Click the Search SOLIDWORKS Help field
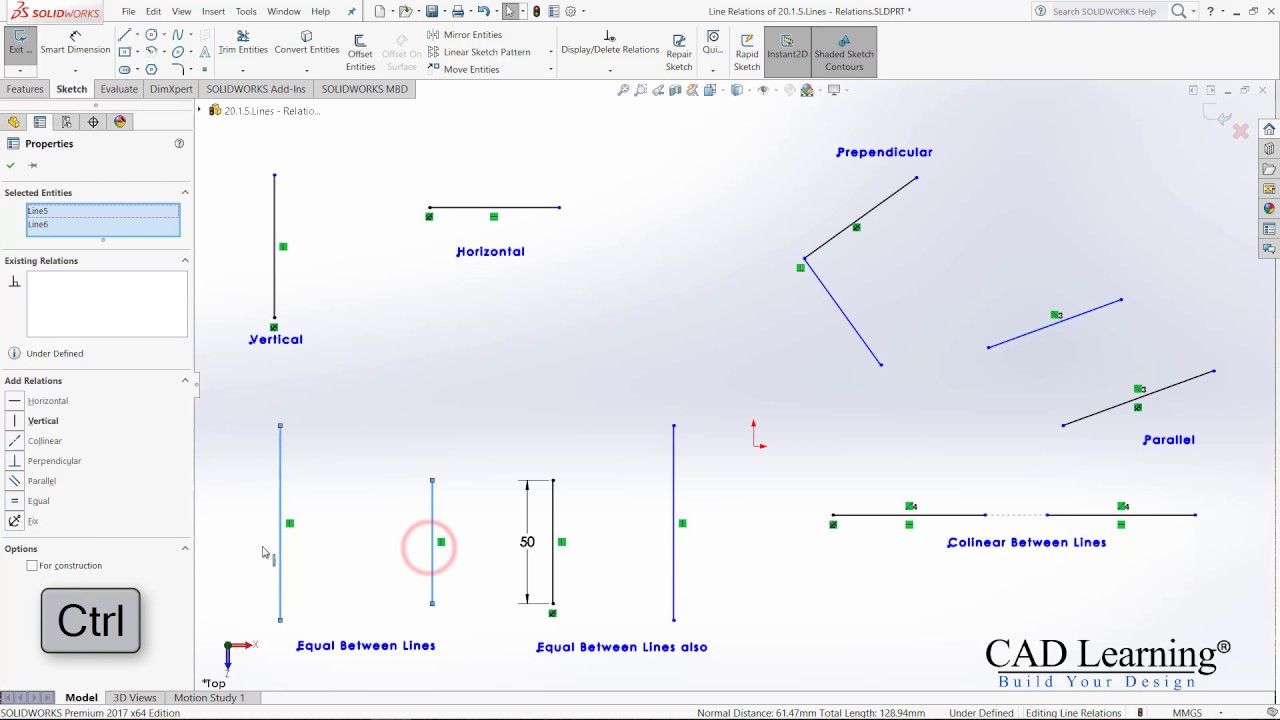 click(1103, 11)
